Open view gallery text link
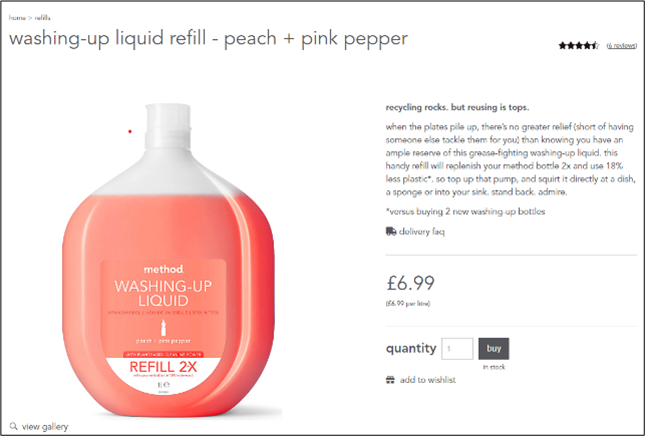Image resolution: width=645 pixels, height=436 pixels. pos(45,427)
